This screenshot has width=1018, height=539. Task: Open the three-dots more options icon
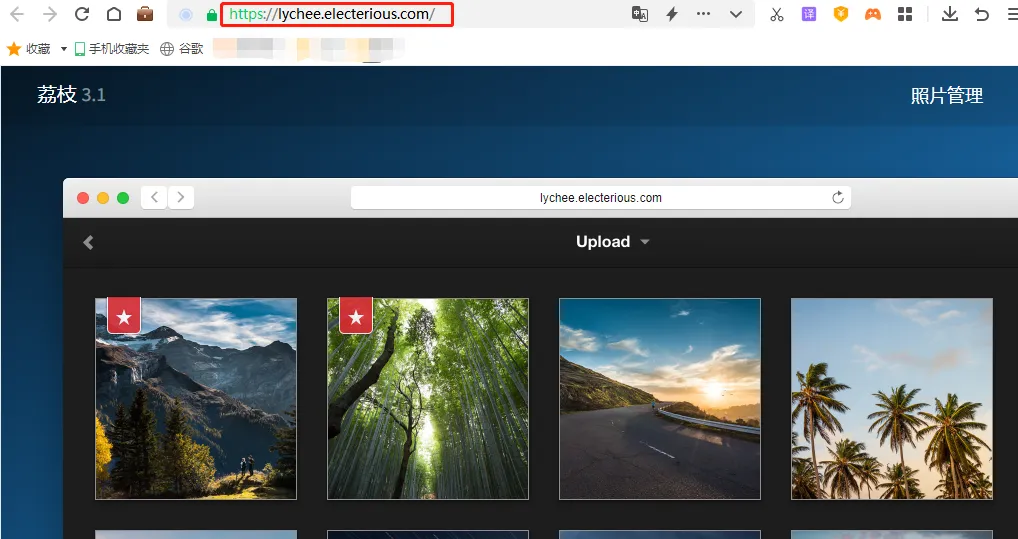coord(703,14)
